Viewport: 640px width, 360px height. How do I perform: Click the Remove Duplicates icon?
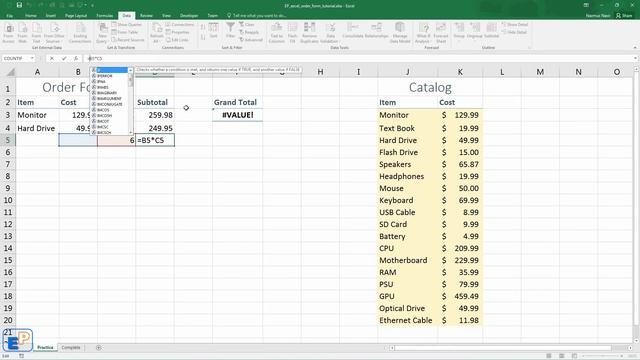pyautogui.click(x=309, y=33)
